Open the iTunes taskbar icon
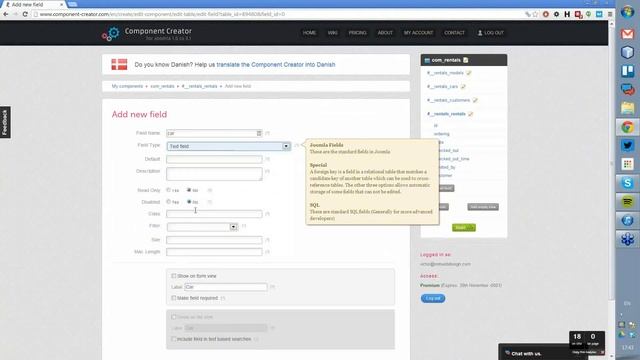This screenshot has height=360, width=640. pos(627,220)
